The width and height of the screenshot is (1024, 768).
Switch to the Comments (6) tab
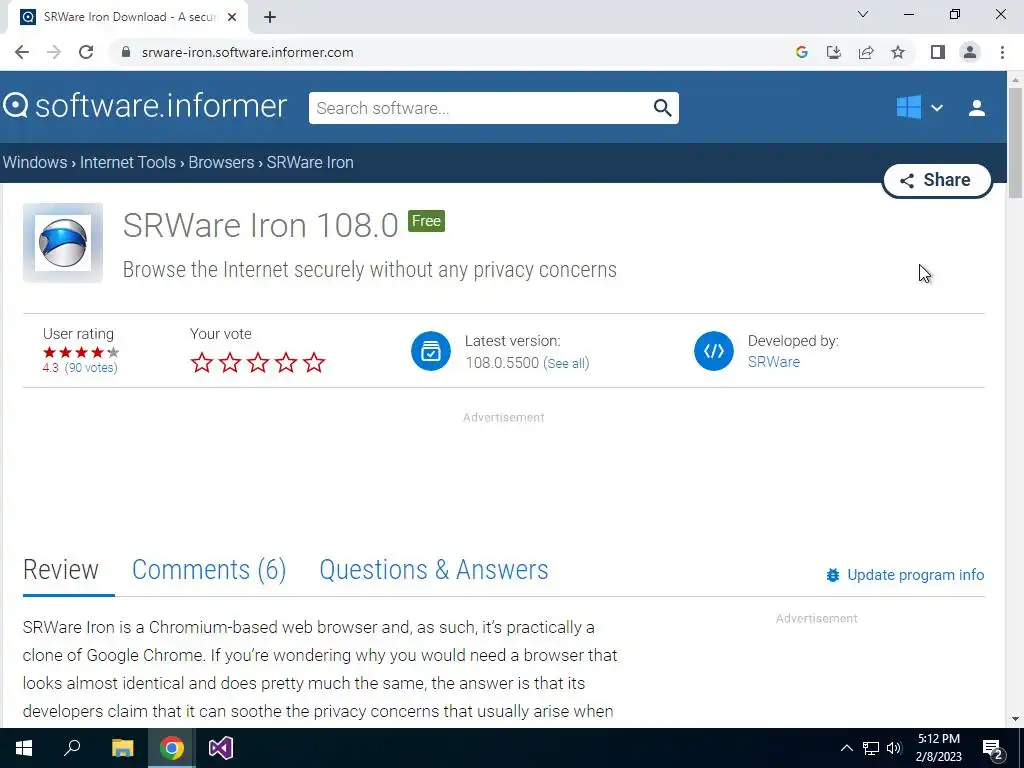(x=209, y=569)
